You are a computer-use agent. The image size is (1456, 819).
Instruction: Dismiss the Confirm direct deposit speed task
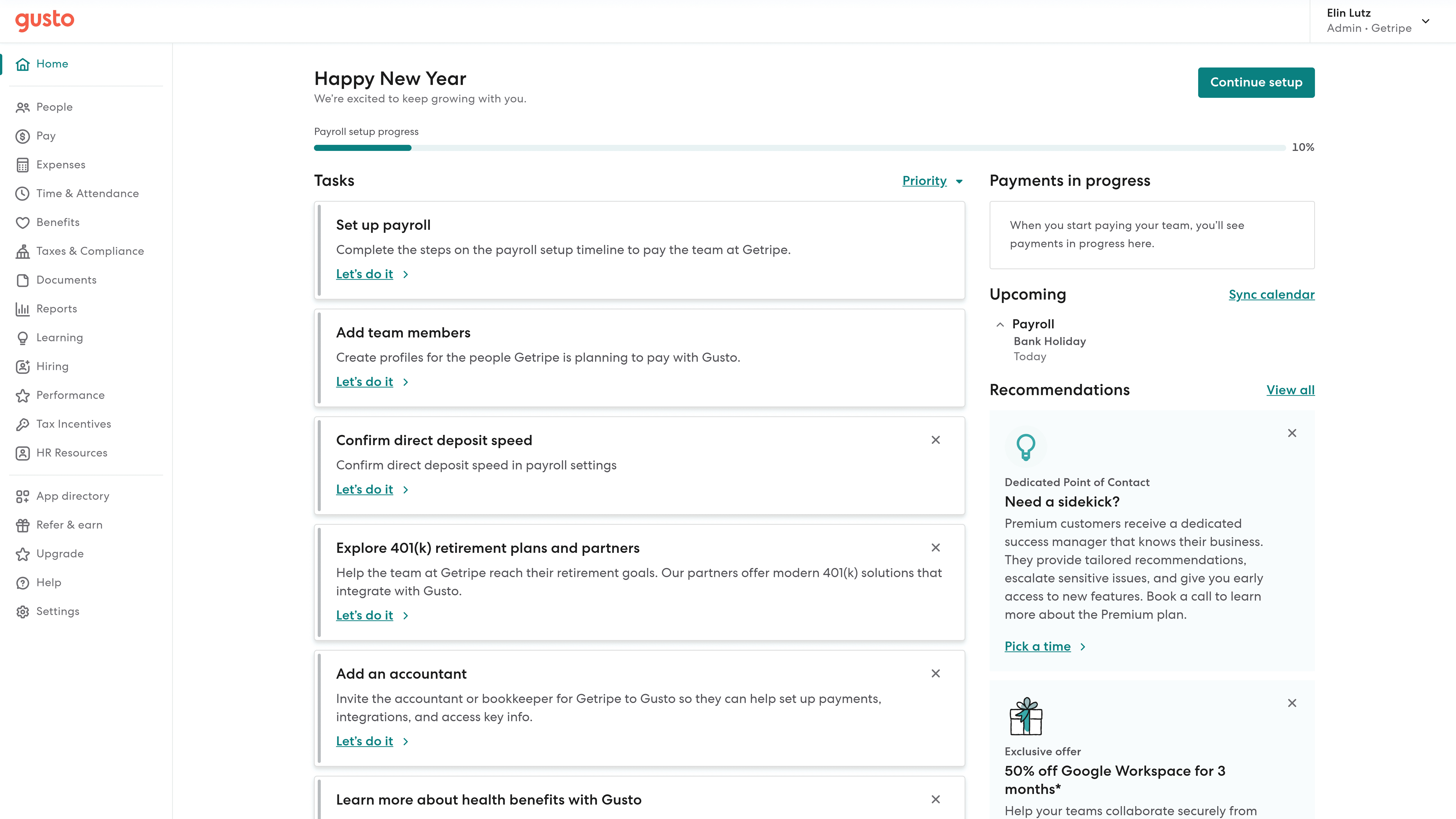(935, 440)
